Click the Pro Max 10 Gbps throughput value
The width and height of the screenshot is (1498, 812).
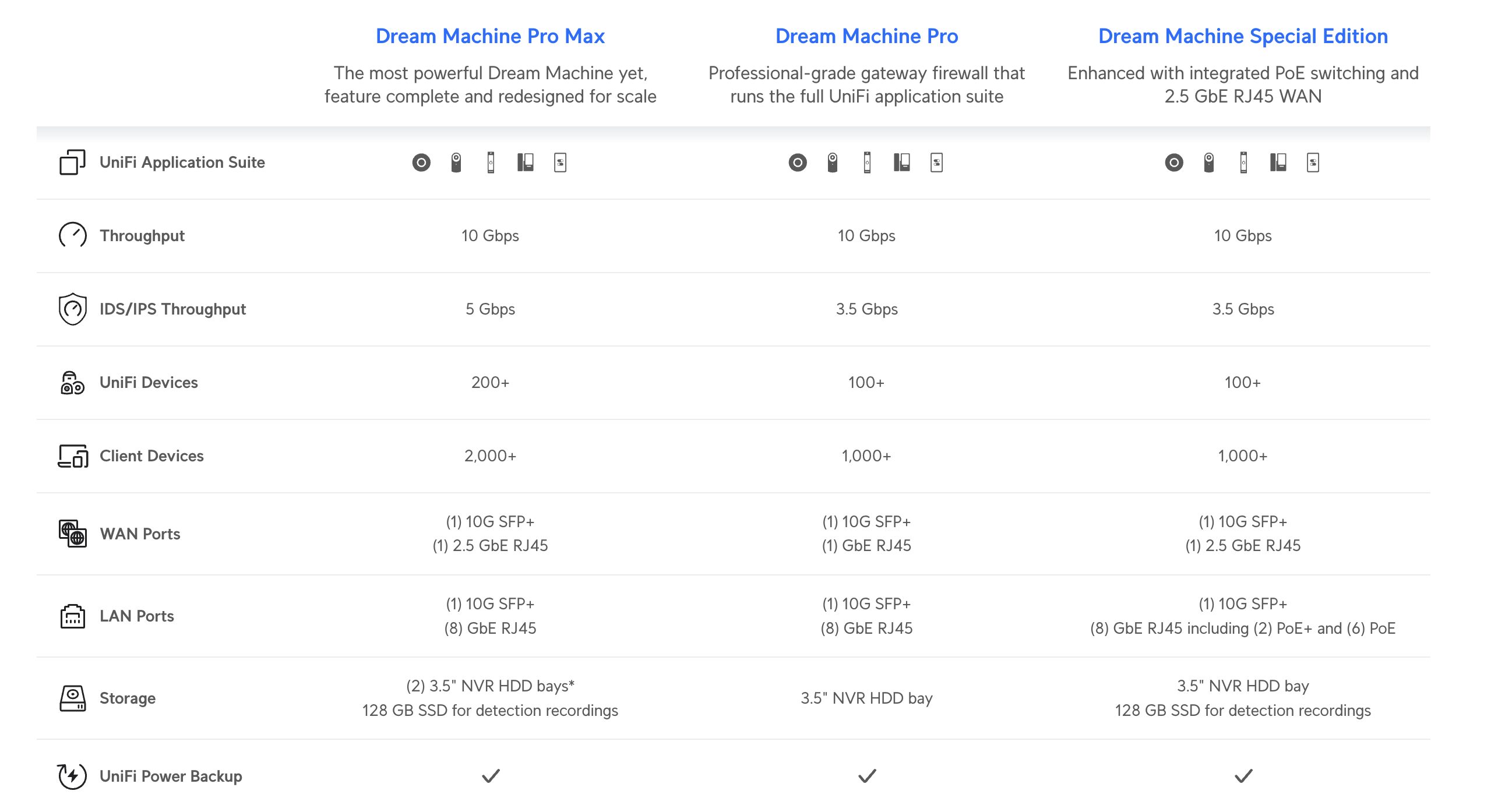tap(490, 236)
